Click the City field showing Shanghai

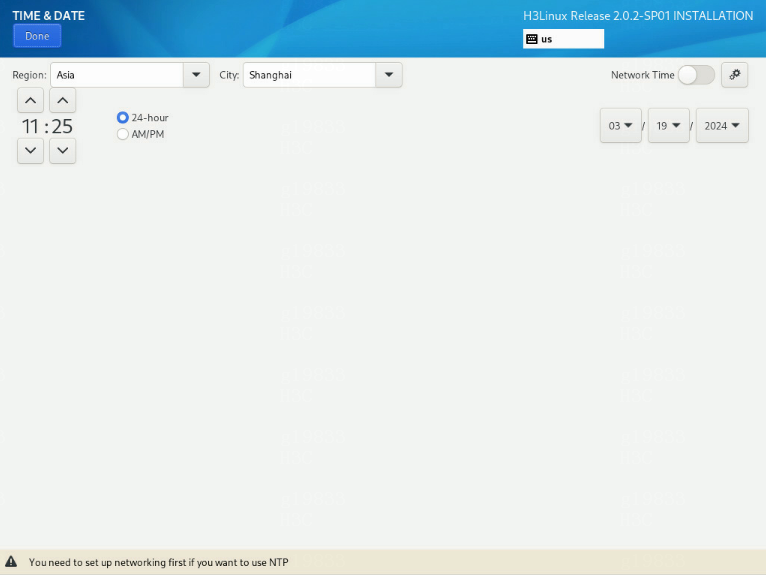[309, 75]
